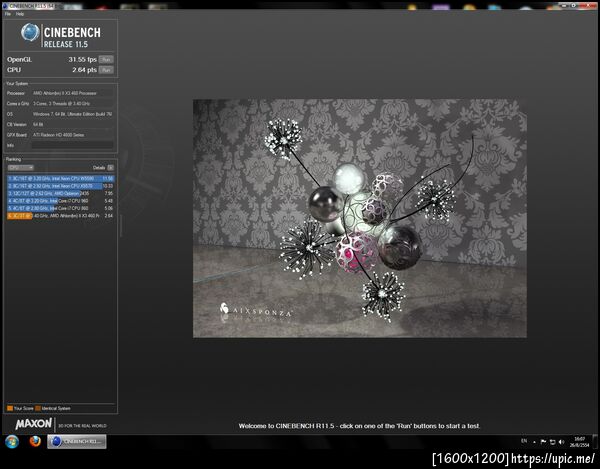Click the Action Center flag icon

tap(543, 442)
